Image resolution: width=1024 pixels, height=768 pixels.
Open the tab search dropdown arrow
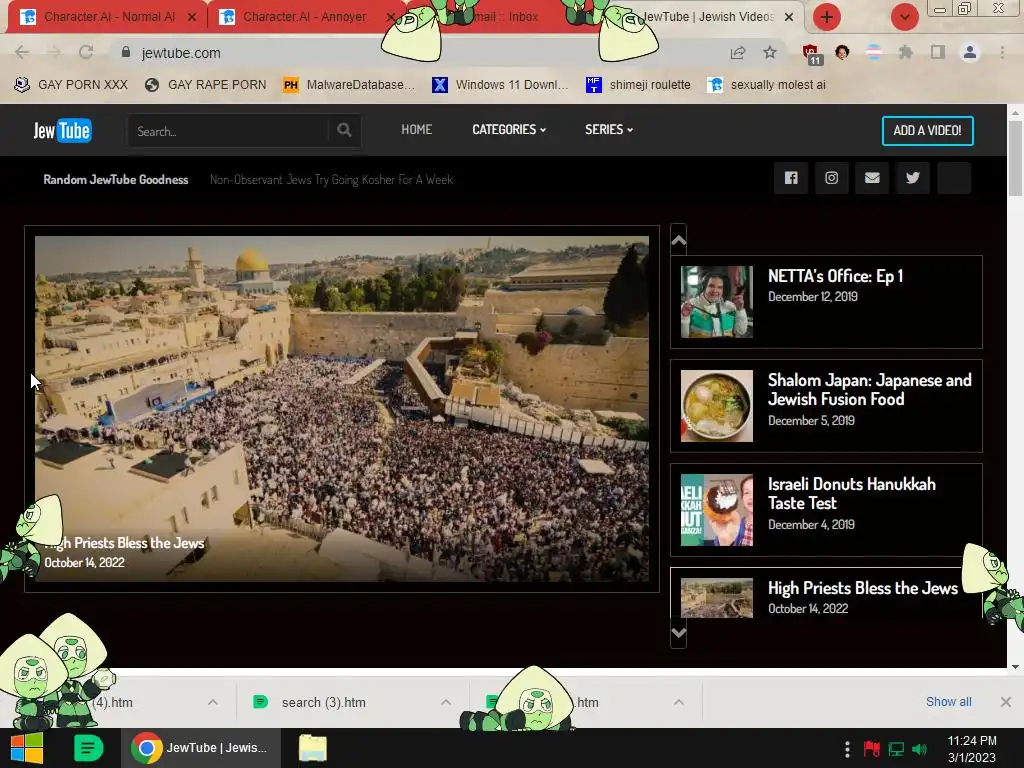[904, 17]
